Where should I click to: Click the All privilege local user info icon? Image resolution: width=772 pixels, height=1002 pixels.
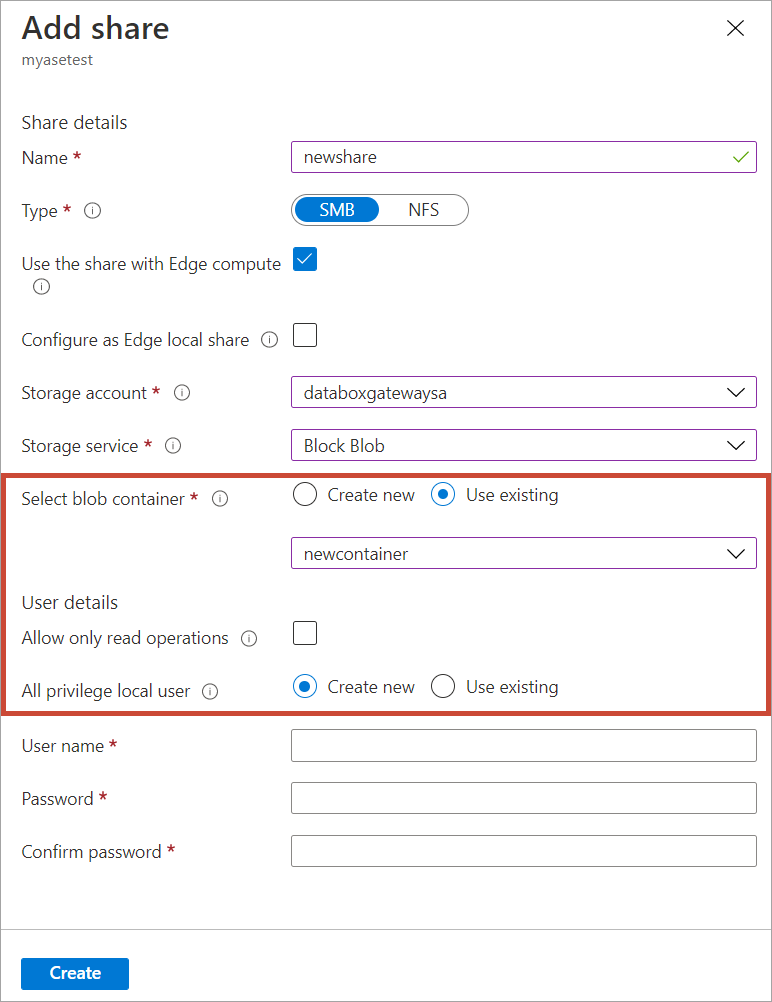tap(211, 691)
